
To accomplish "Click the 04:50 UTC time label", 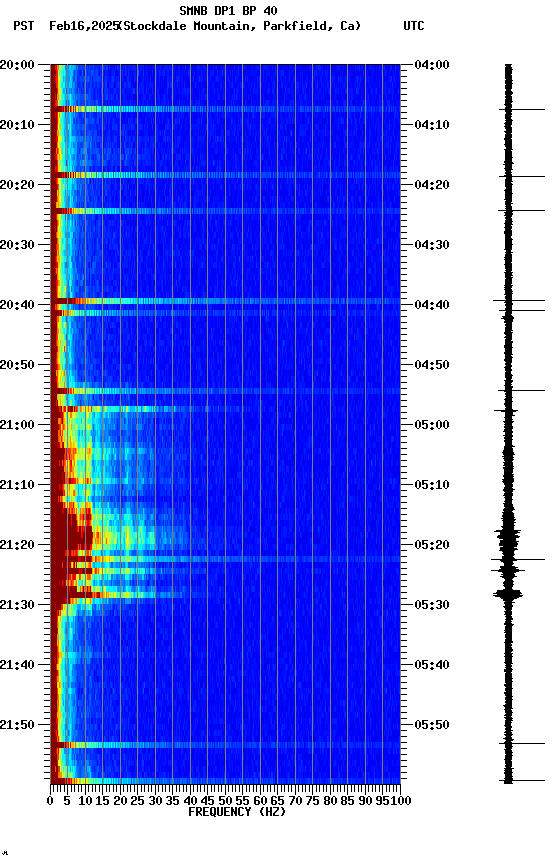I will point(432,365).
